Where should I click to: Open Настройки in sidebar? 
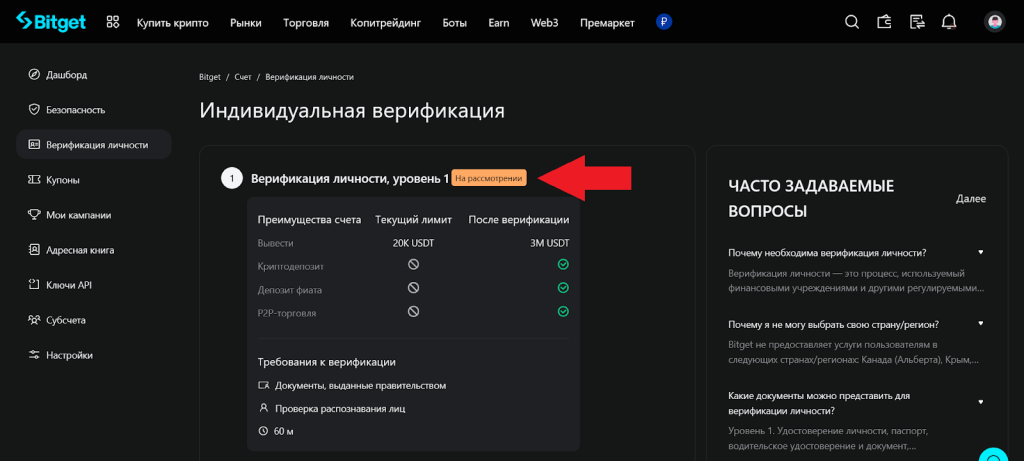[x=69, y=355]
